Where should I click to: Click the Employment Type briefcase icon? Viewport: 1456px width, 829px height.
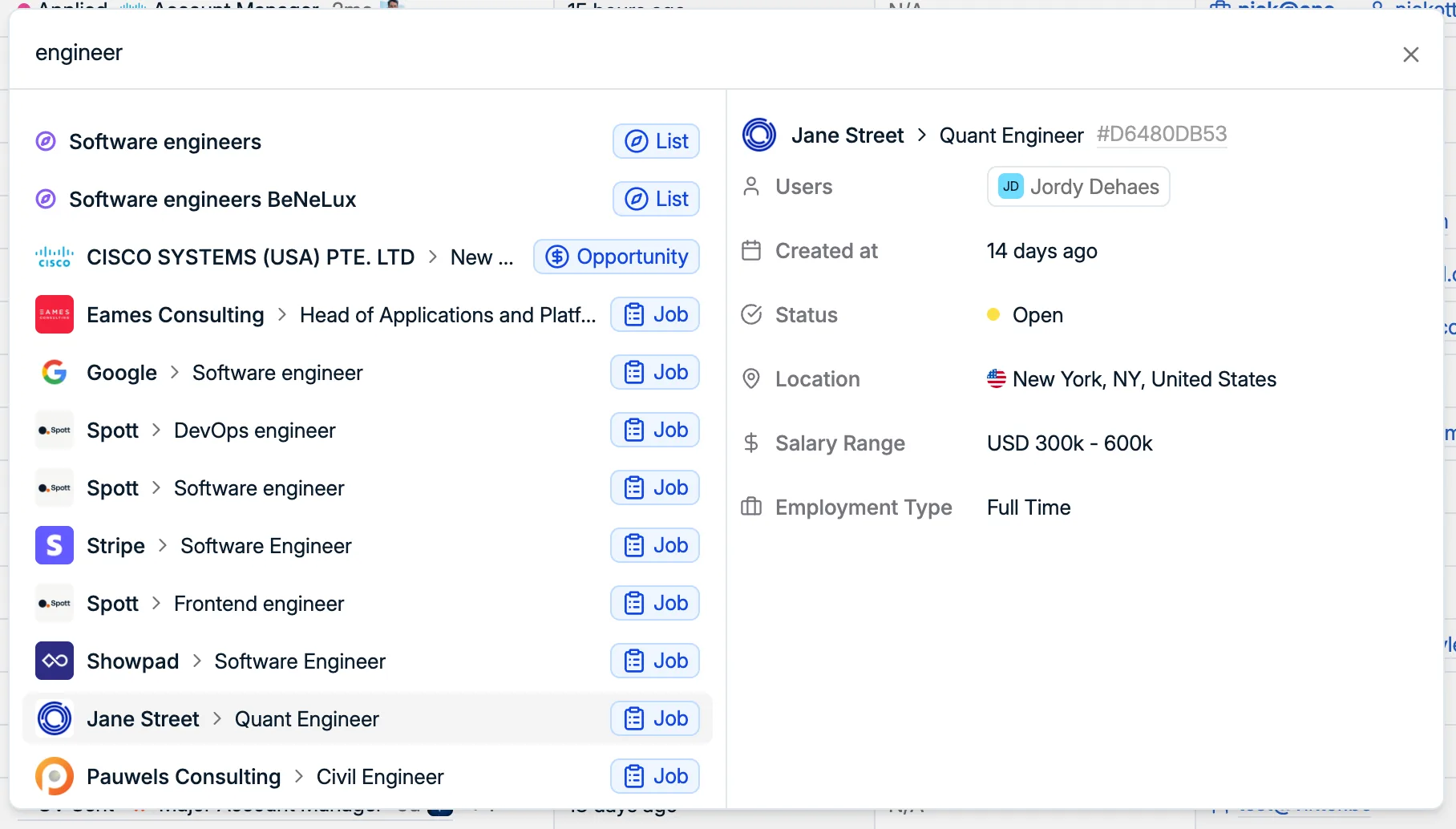[x=751, y=507]
